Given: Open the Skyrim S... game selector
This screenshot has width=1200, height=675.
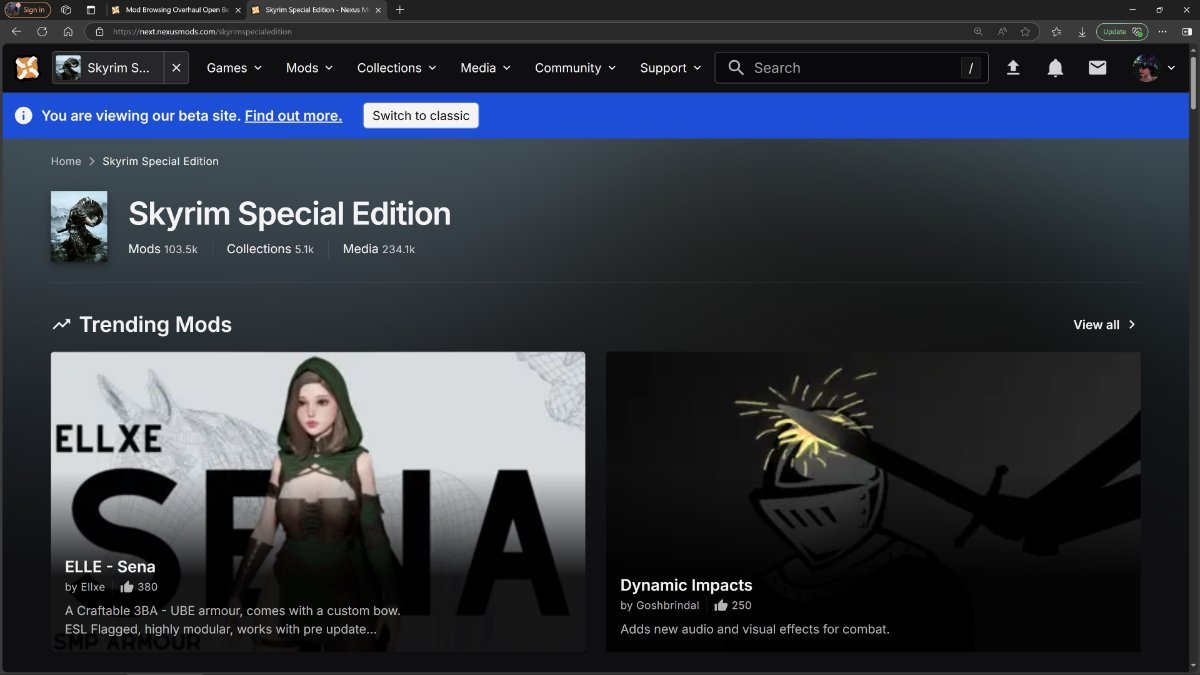Looking at the screenshot, I should pyautogui.click(x=108, y=68).
